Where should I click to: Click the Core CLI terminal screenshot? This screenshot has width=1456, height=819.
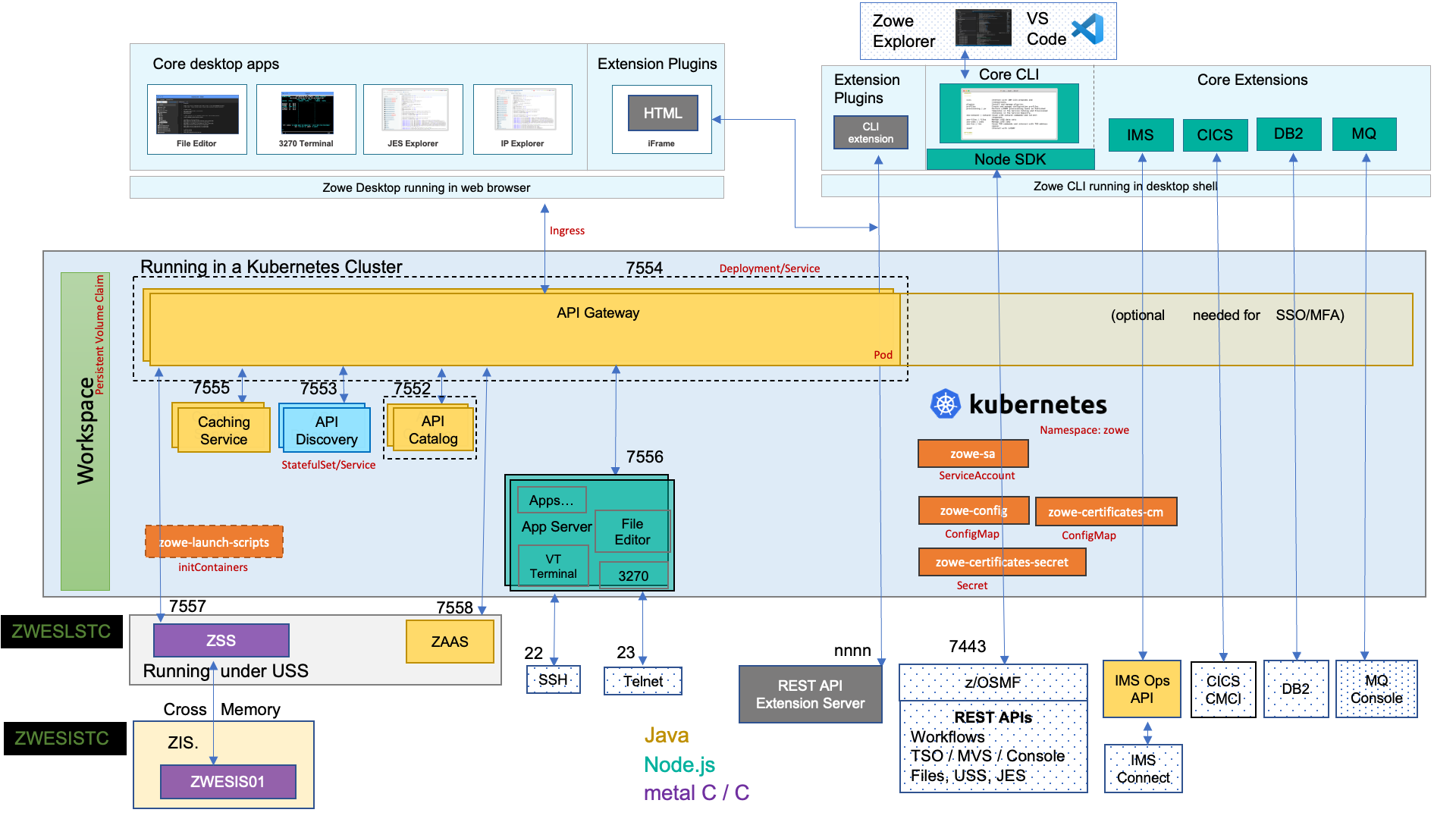pyautogui.click(x=1009, y=114)
